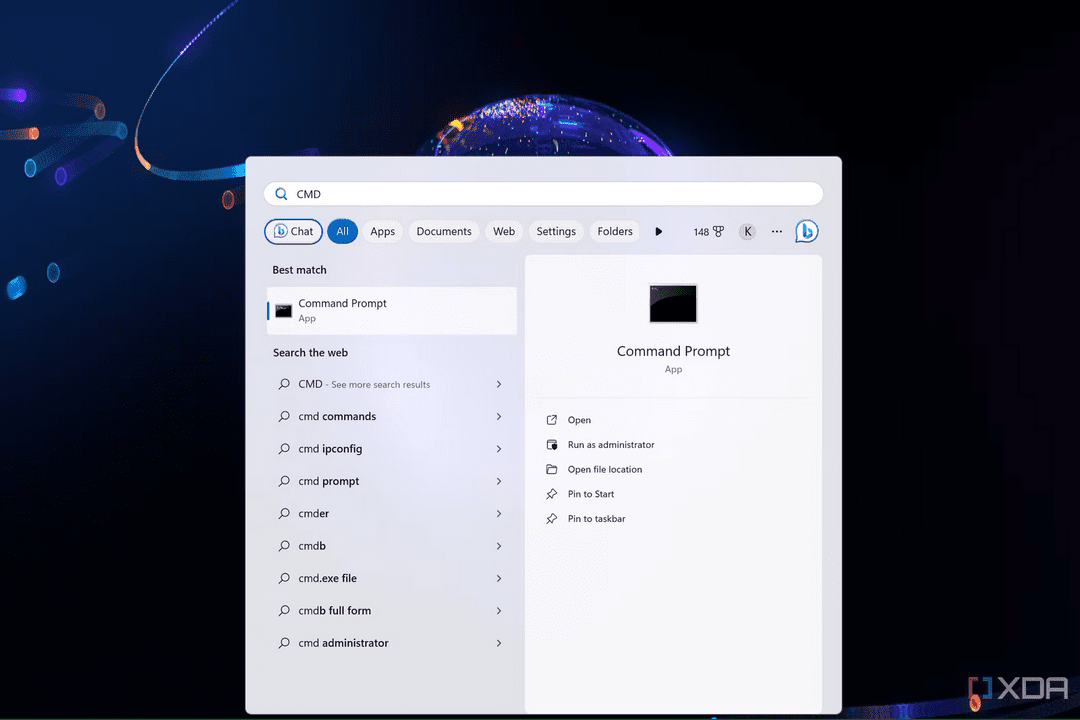
Task: Expand the cmd ipconfig suggestion arrow
Action: [499, 449]
